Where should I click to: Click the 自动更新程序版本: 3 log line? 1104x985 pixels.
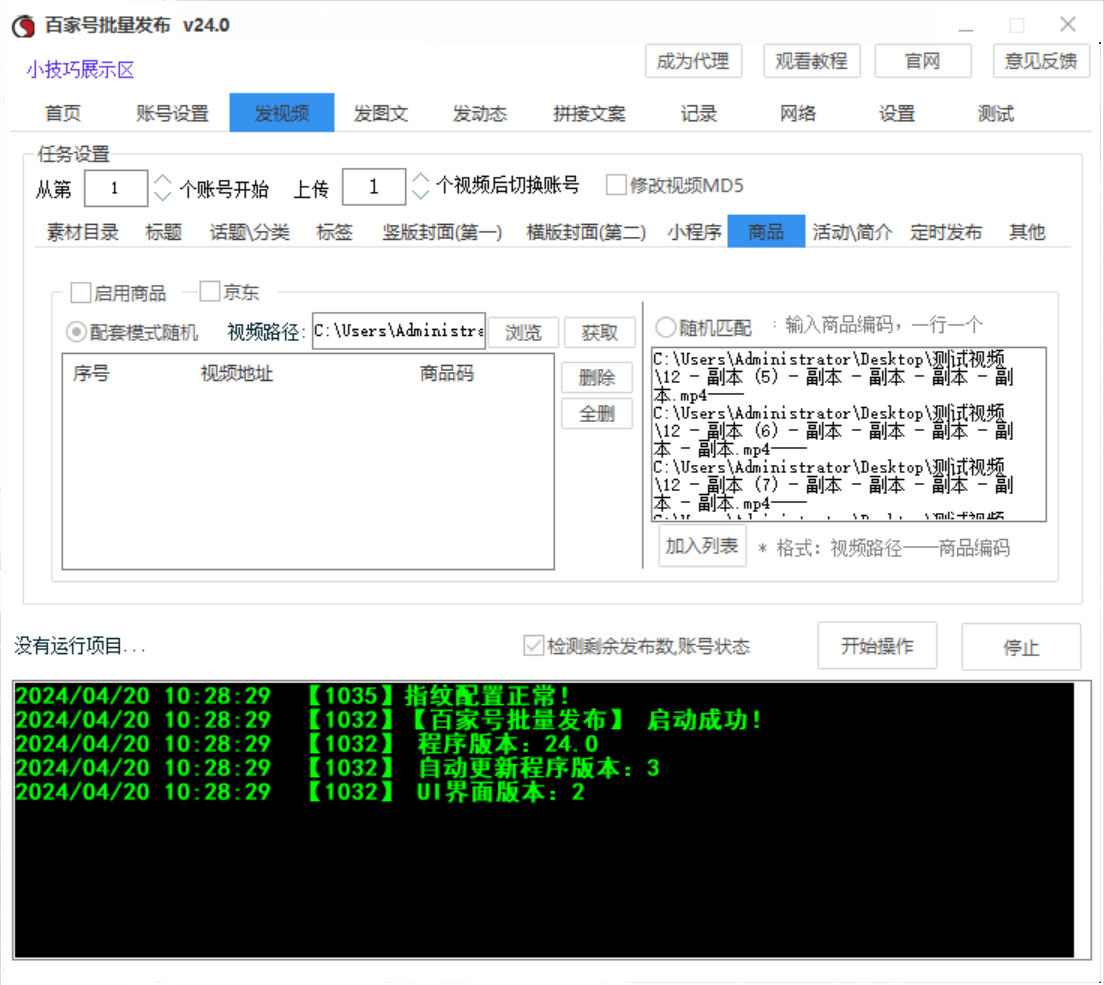tap(338, 767)
